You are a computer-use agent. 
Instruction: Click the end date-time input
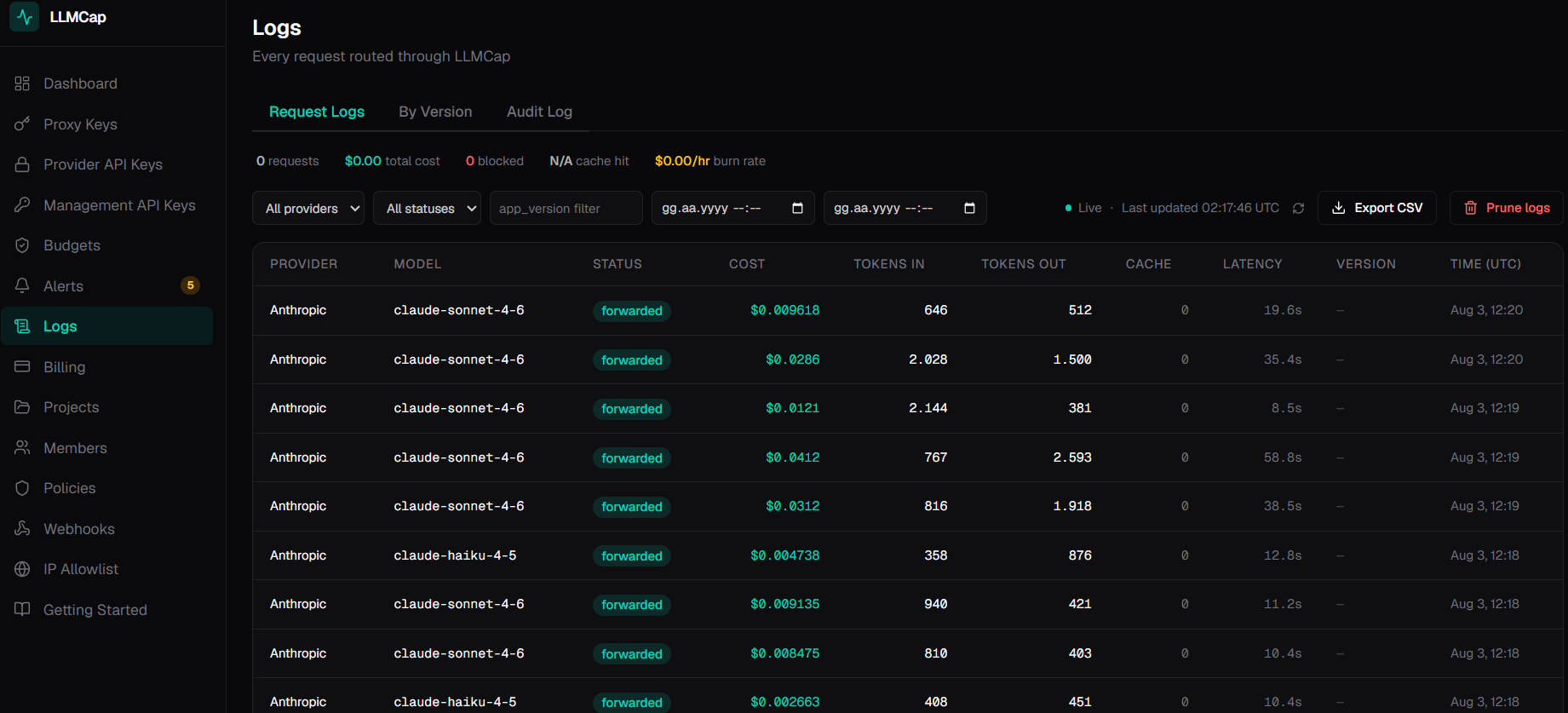tap(905, 208)
